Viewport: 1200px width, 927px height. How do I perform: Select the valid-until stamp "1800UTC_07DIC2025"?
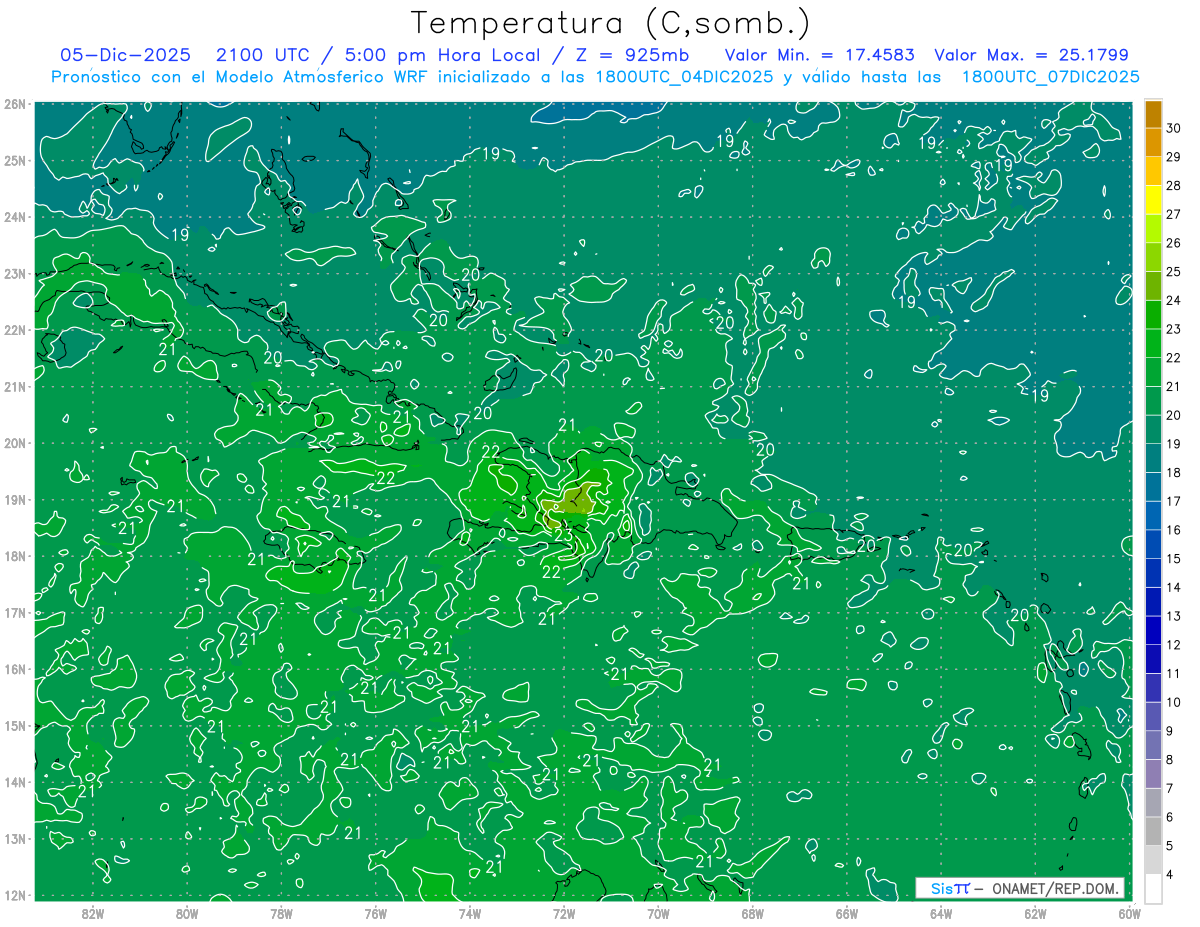[x=1050, y=77]
